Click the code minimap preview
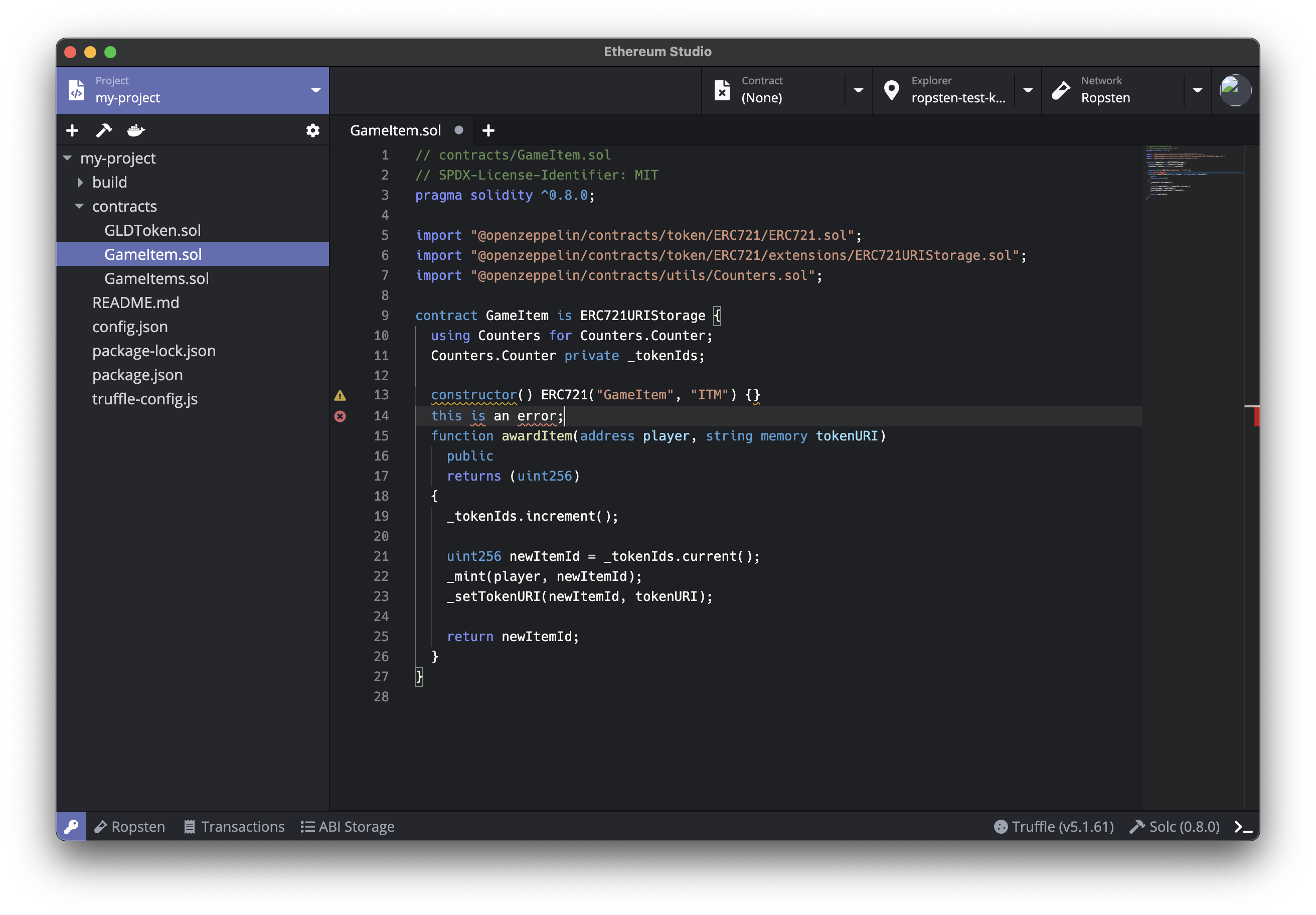Screen dimensions: 1316x915 pos(1192,173)
